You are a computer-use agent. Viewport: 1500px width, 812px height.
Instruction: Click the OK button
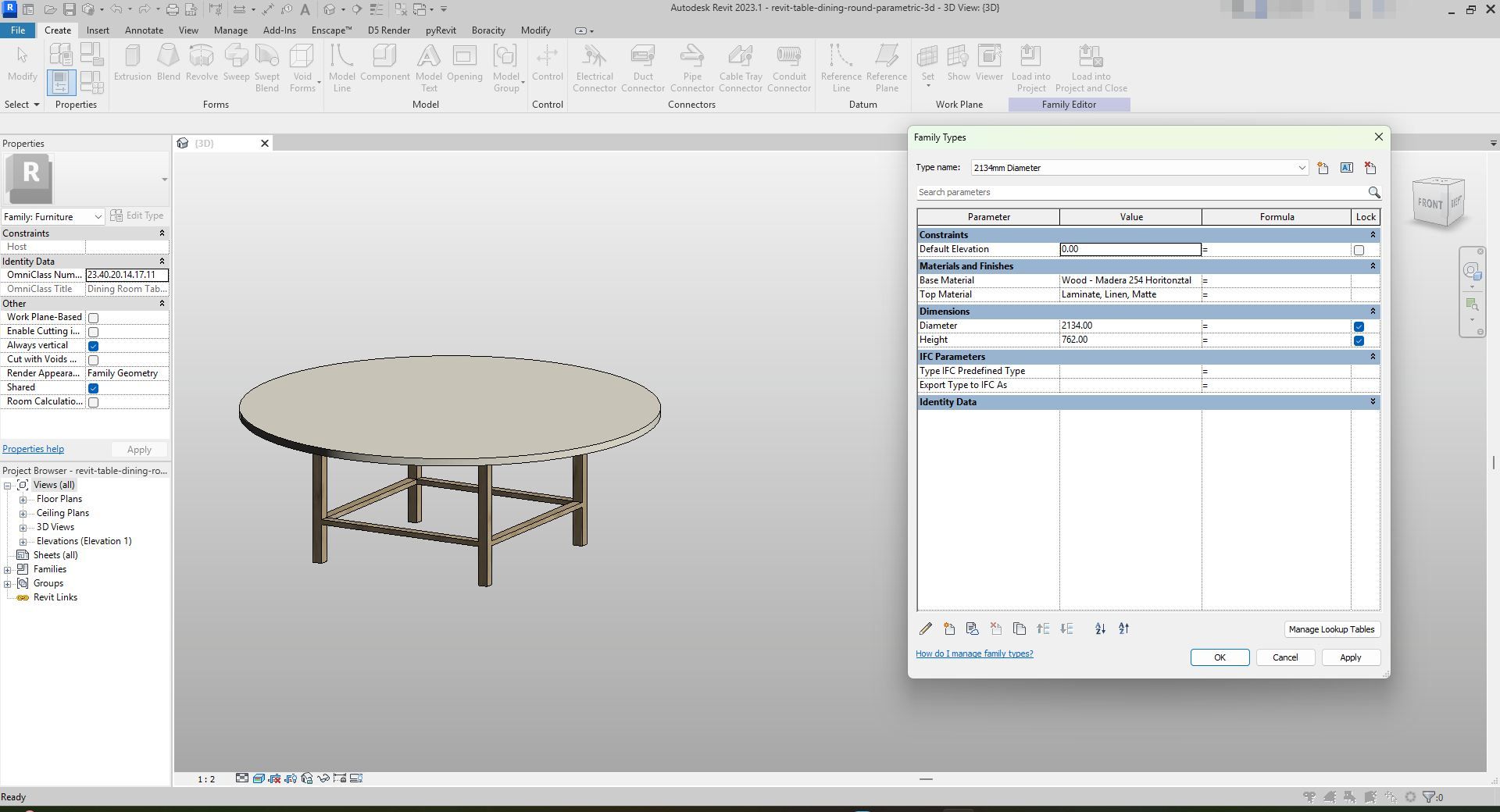[1220, 657]
